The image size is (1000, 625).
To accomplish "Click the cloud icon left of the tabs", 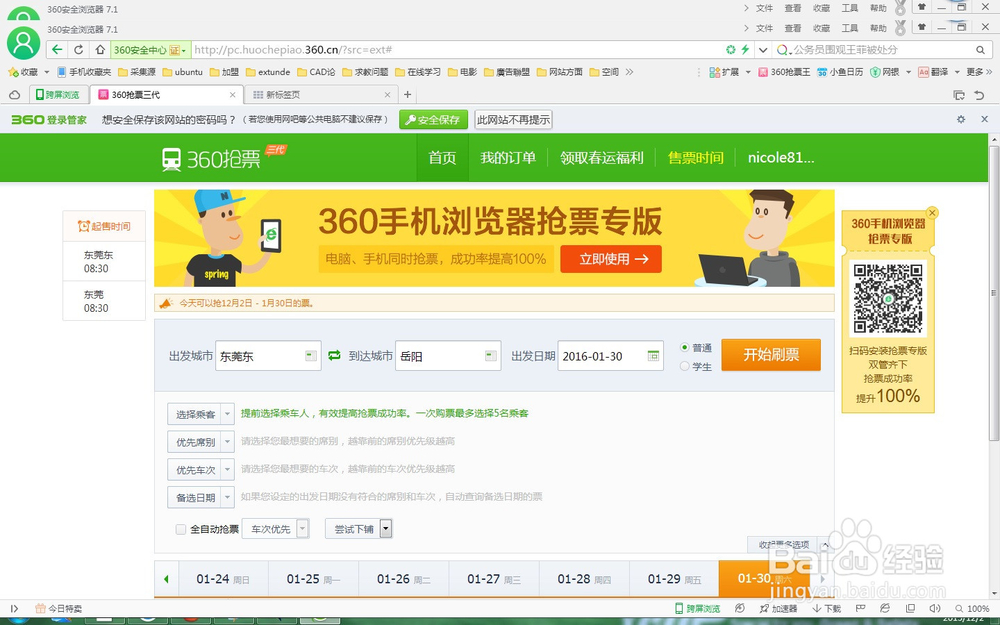I will 14,94.
